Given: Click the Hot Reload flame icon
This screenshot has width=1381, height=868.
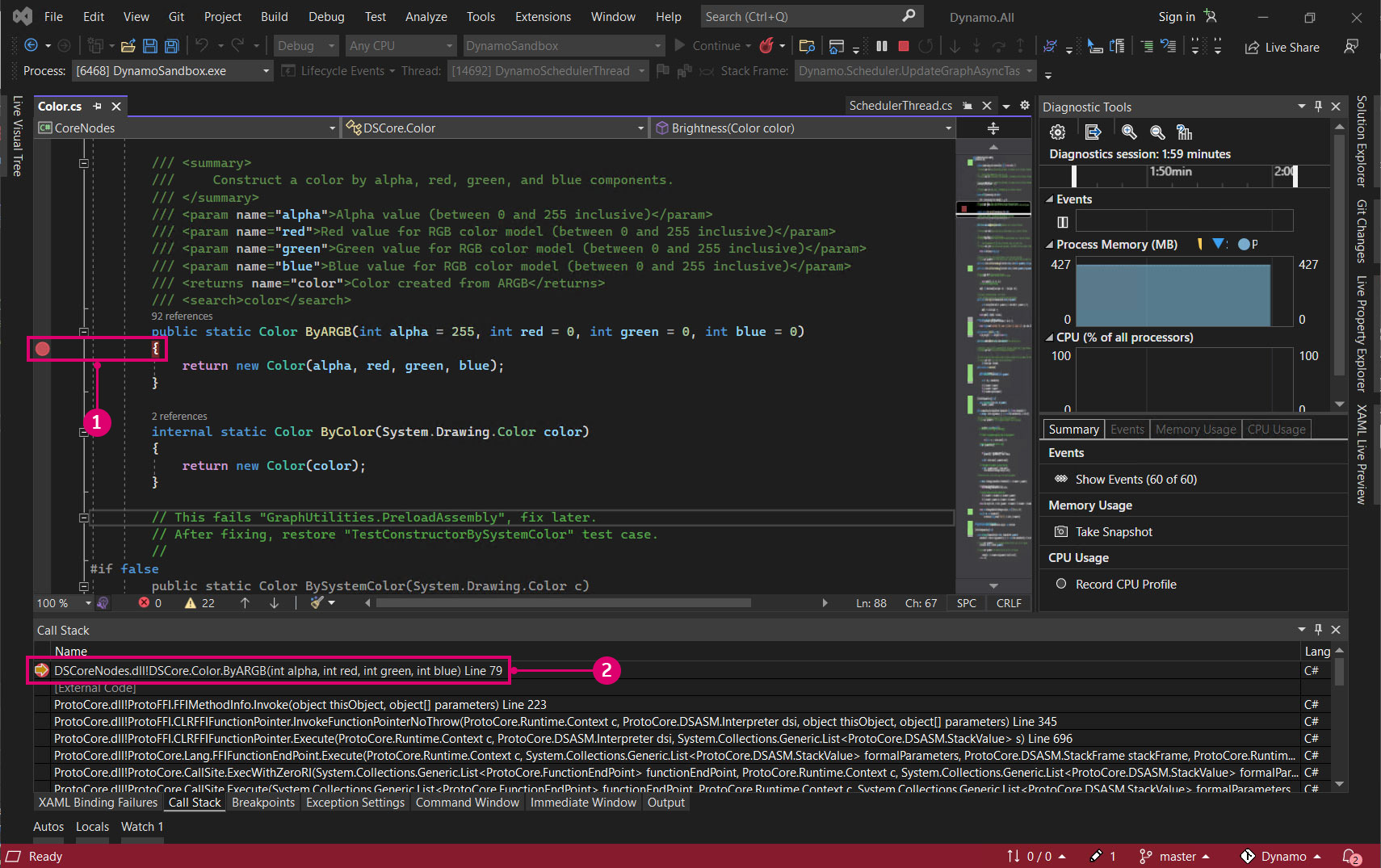Looking at the screenshot, I should click(766, 46).
